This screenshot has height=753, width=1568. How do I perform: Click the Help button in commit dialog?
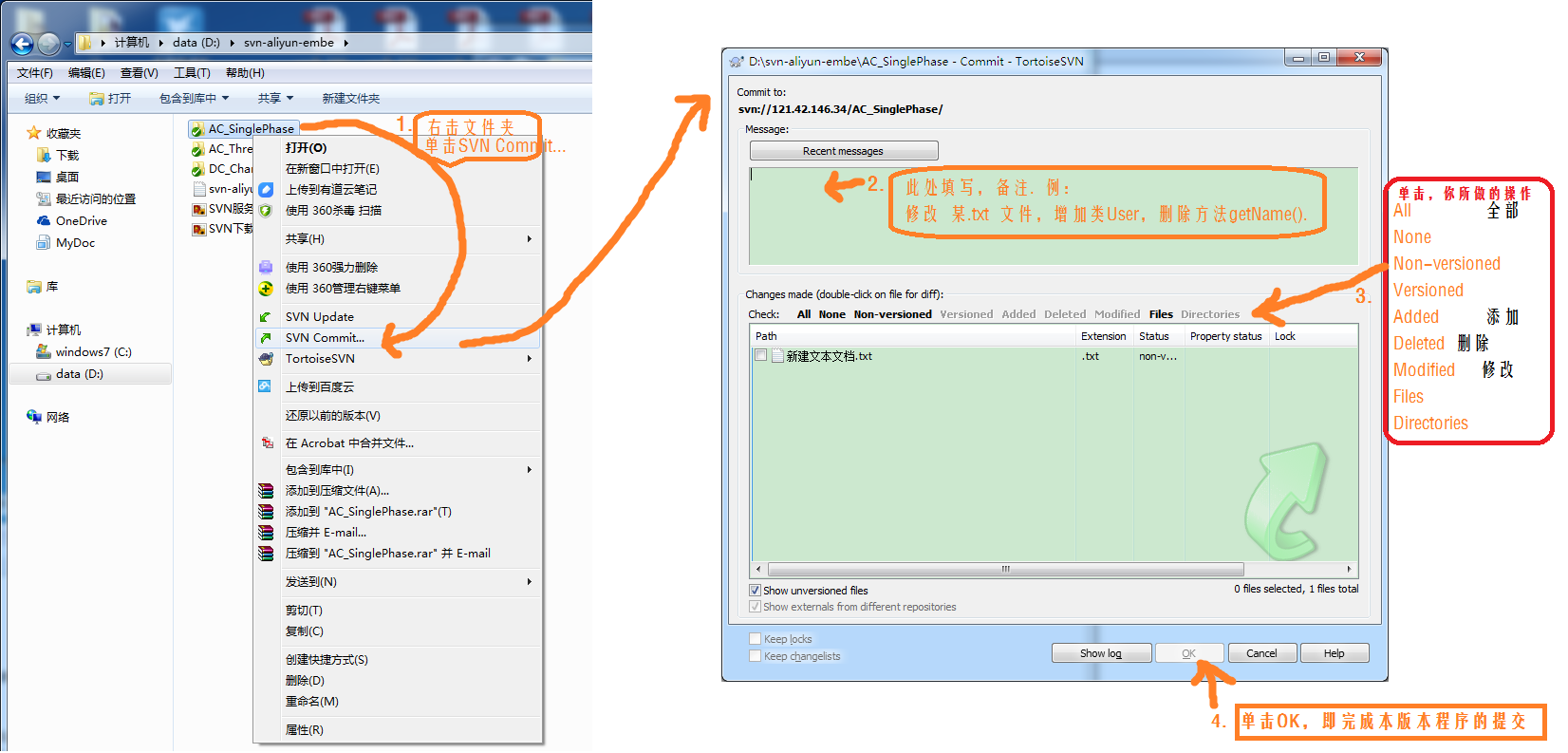coord(1335,653)
